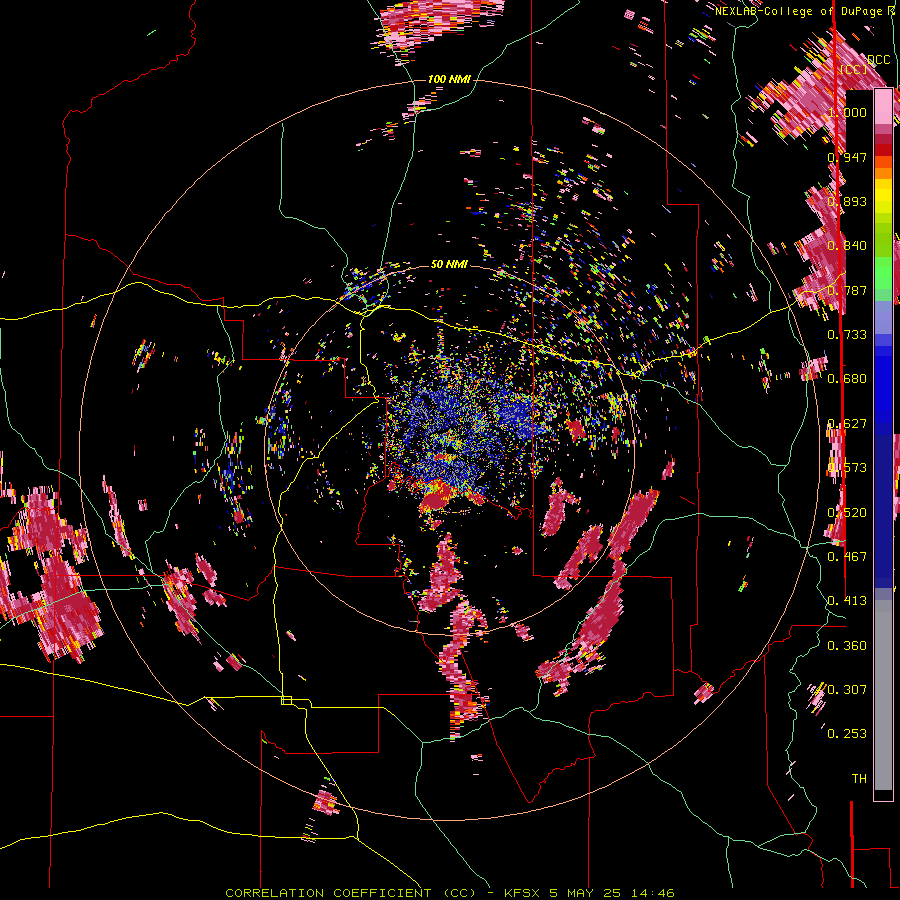
Task: Select the 0.413 value on the color scale
Action: coord(847,601)
